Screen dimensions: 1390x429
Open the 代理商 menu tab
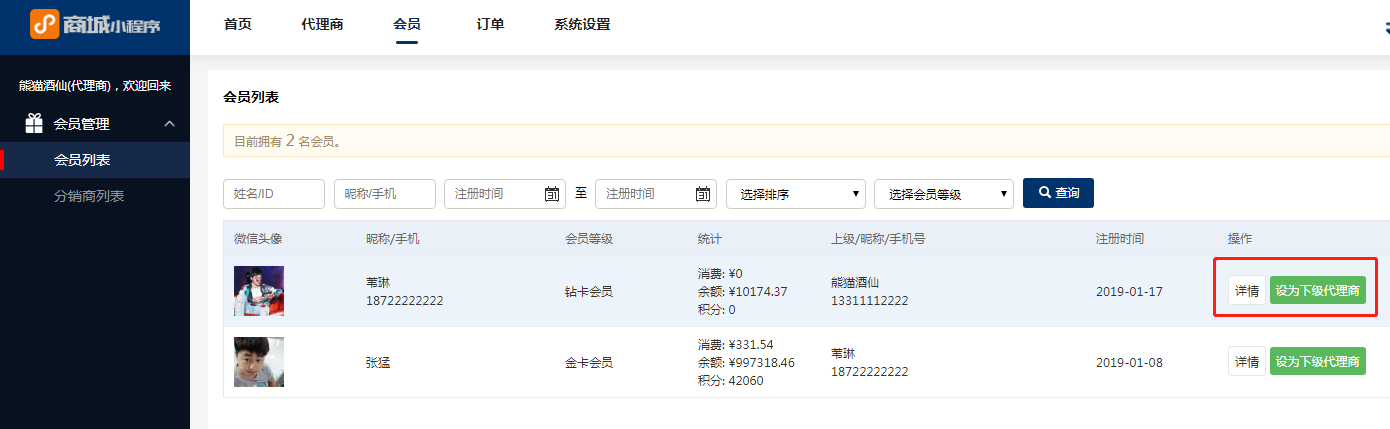tap(322, 24)
